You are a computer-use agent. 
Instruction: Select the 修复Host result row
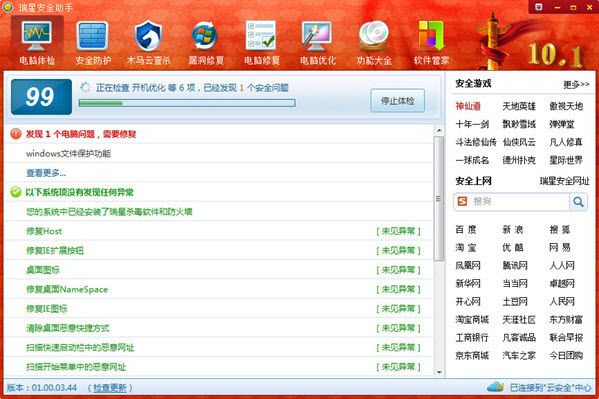(219, 231)
